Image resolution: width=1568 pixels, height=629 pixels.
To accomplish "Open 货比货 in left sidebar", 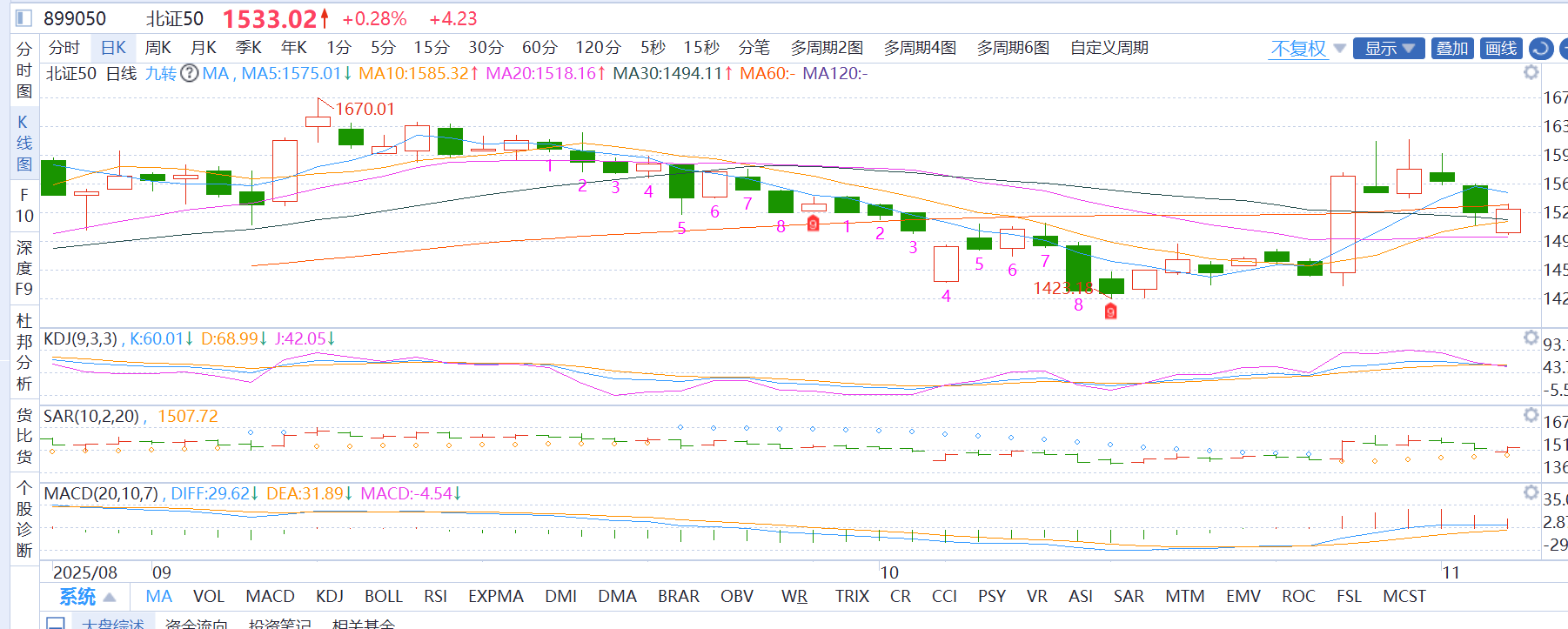I will [x=24, y=436].
